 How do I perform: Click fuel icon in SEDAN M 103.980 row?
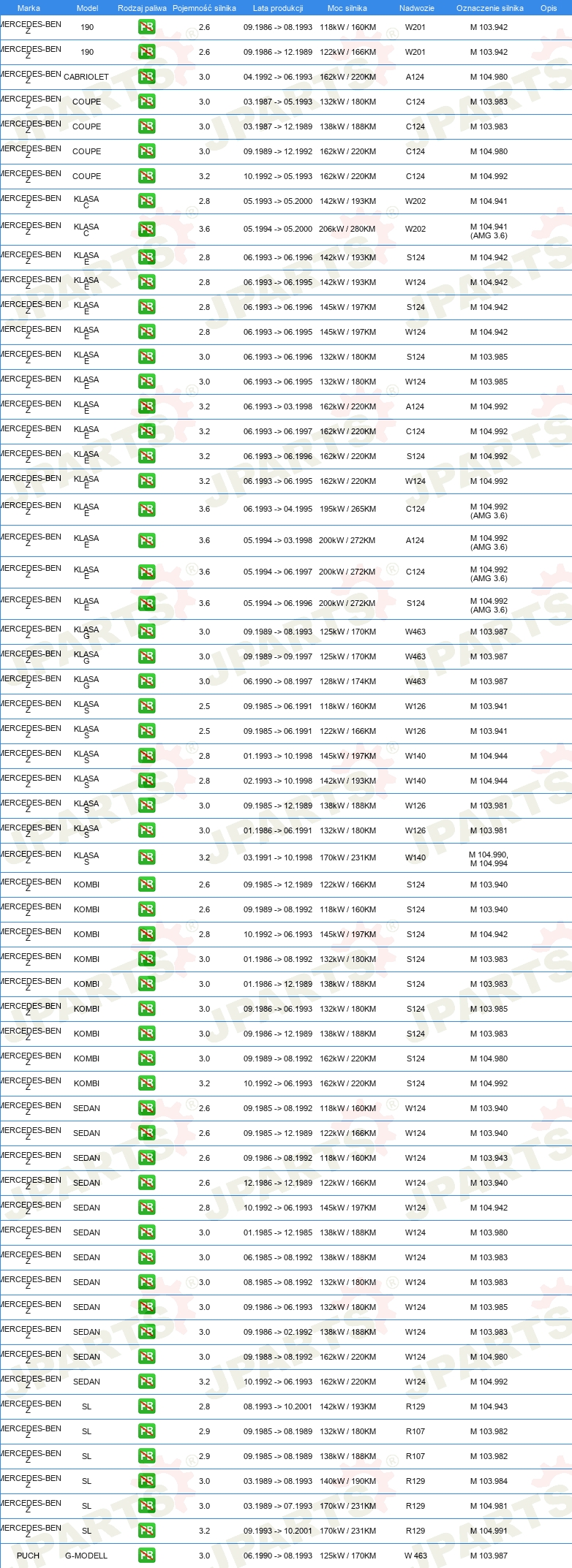[146, 1232]
